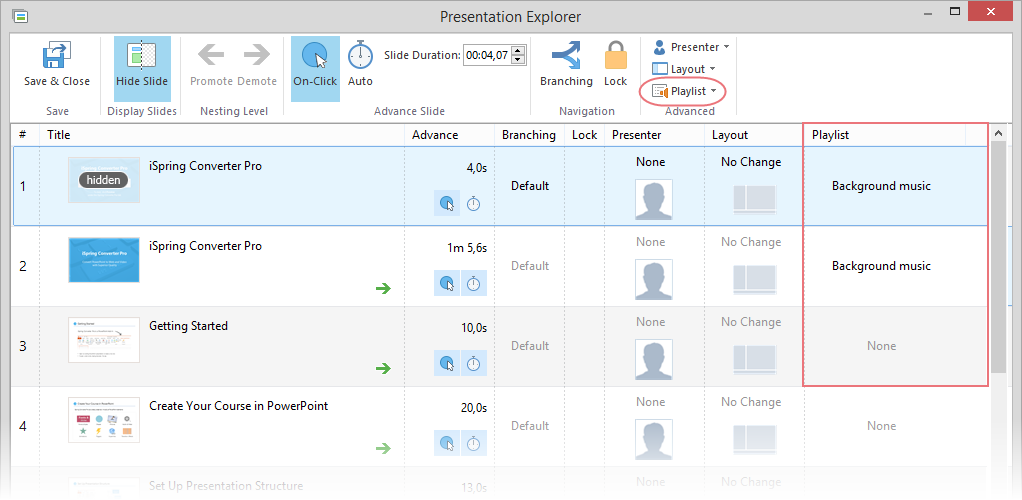Select slide 2 blue thumbnail
Image resolution: width=1022 pixels, height=500 pixels.
(104, 259)
